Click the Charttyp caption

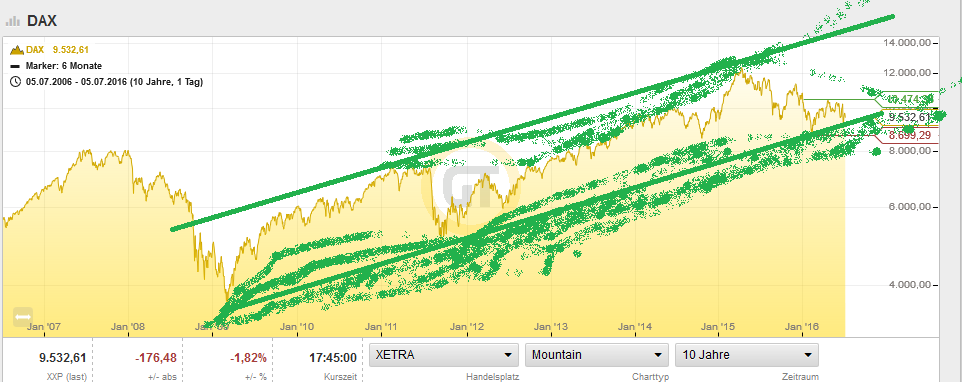point(650,376)
